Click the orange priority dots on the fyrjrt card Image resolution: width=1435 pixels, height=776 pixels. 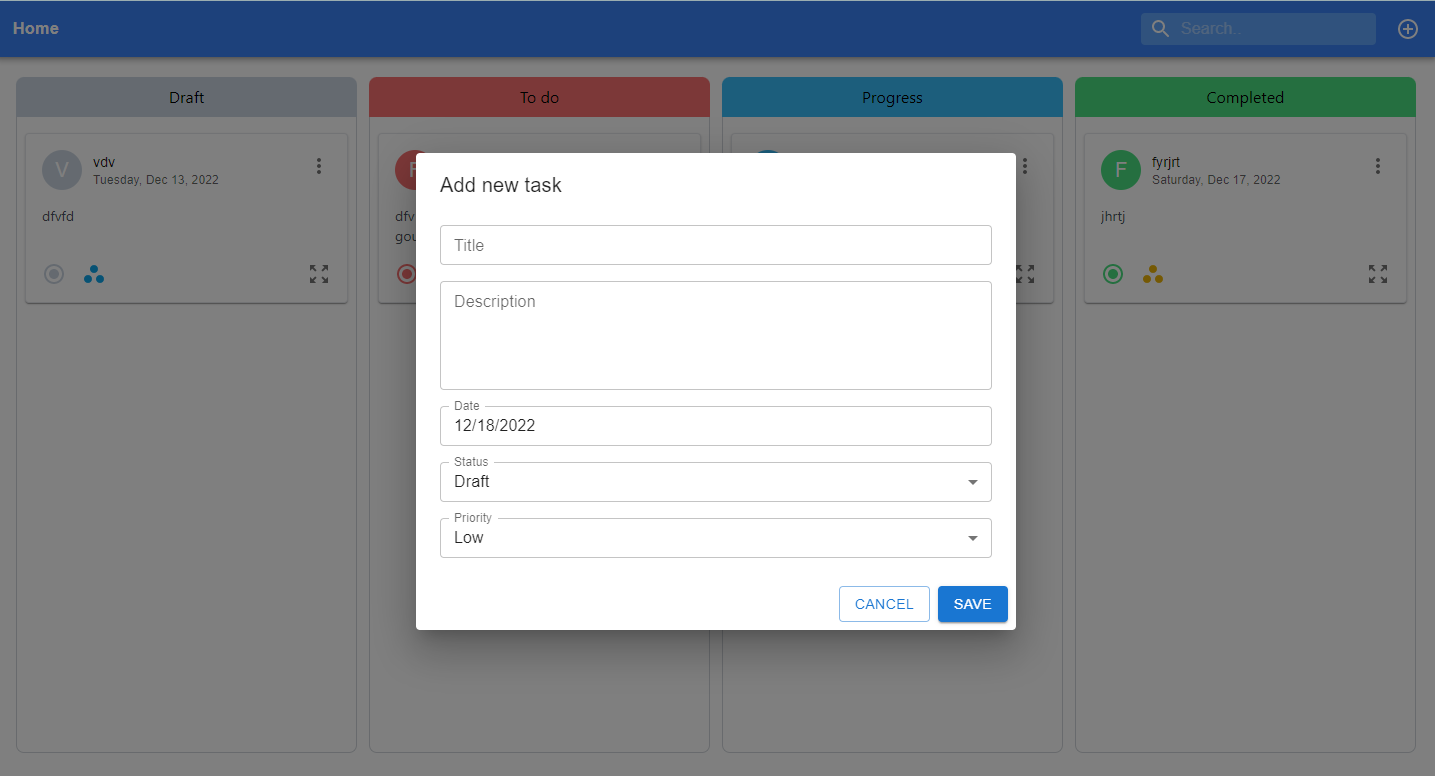click(x=1153, y=273)
